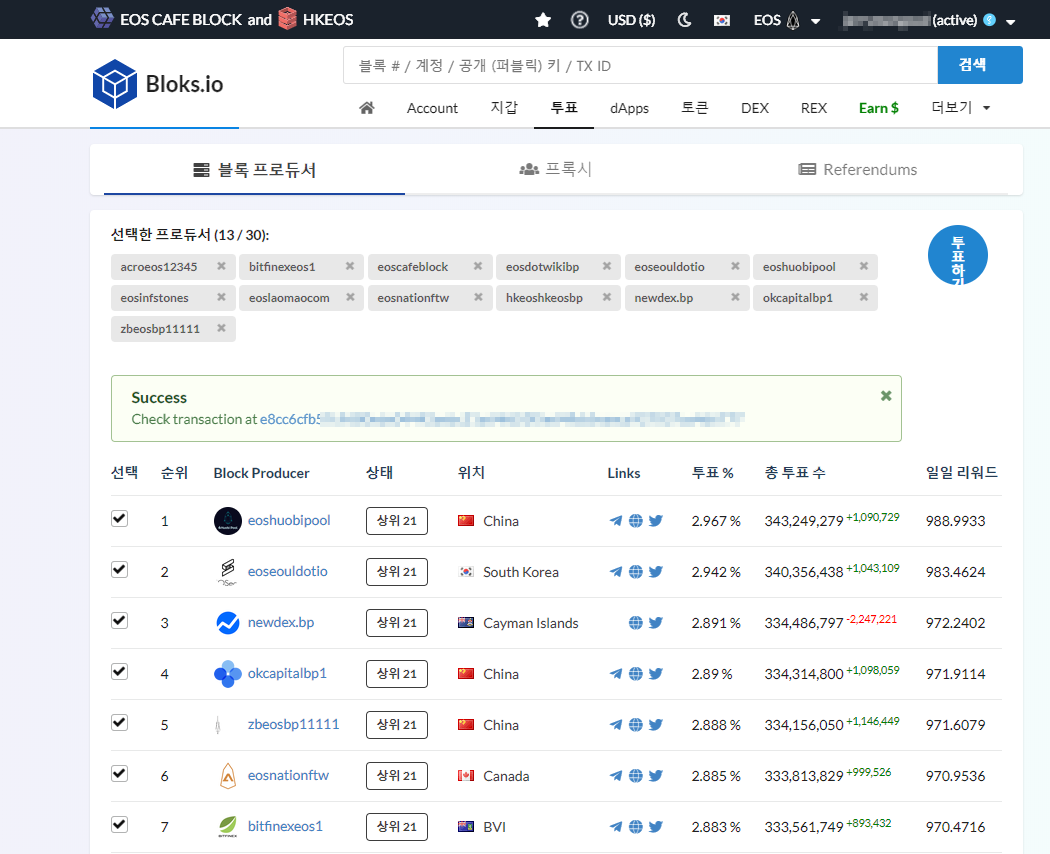Screen dimensions: 1050x854
Task: Open the help question mark icon
Action: coord(579,20)
